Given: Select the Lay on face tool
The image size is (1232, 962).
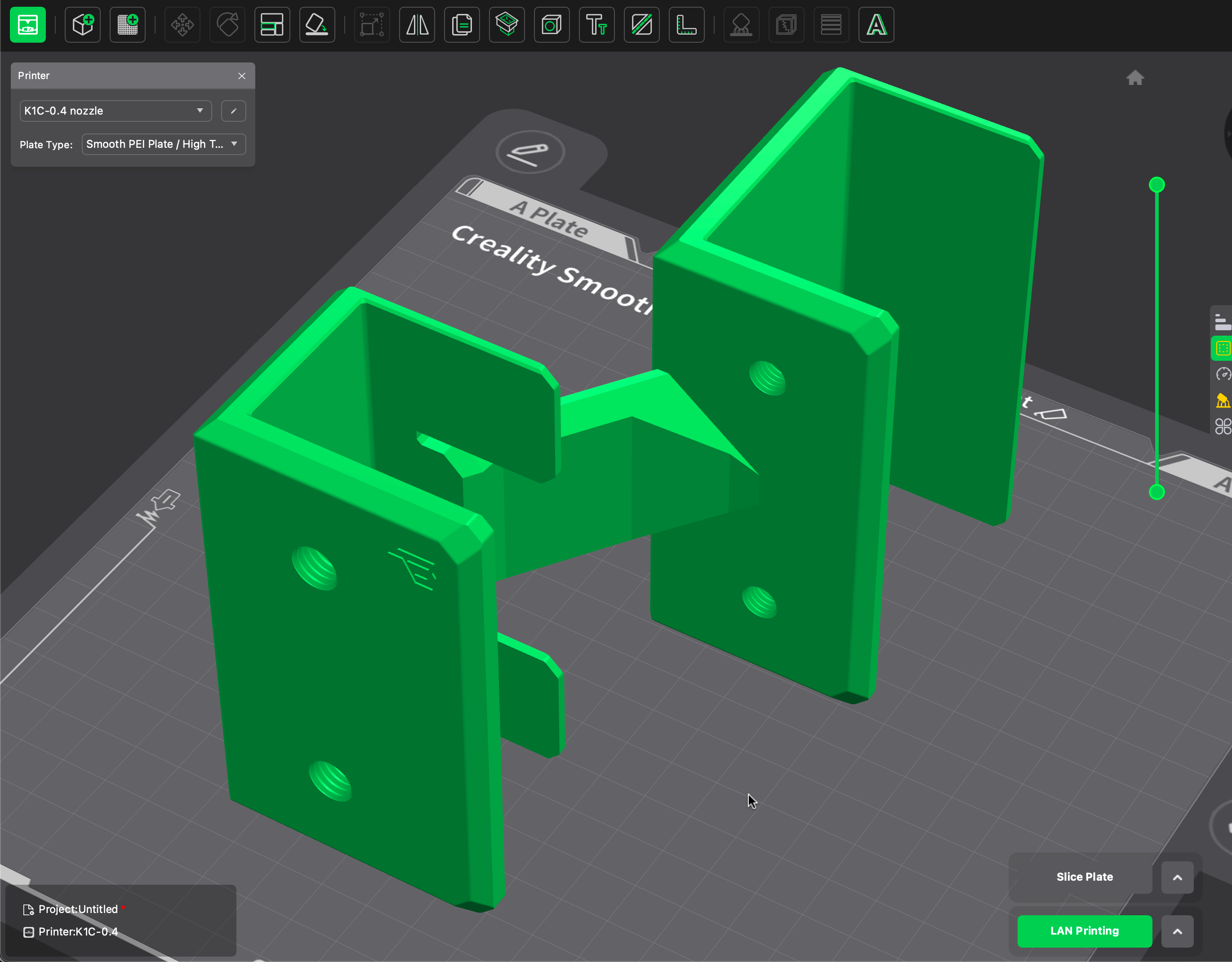Looking at the screenshot, I should pyautogui.click(x=316, y=25).
